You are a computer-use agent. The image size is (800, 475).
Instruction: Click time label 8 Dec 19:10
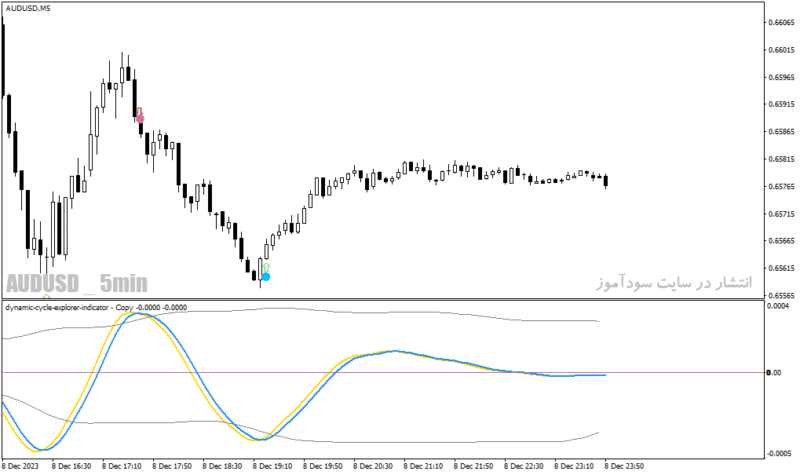[272, 466]
